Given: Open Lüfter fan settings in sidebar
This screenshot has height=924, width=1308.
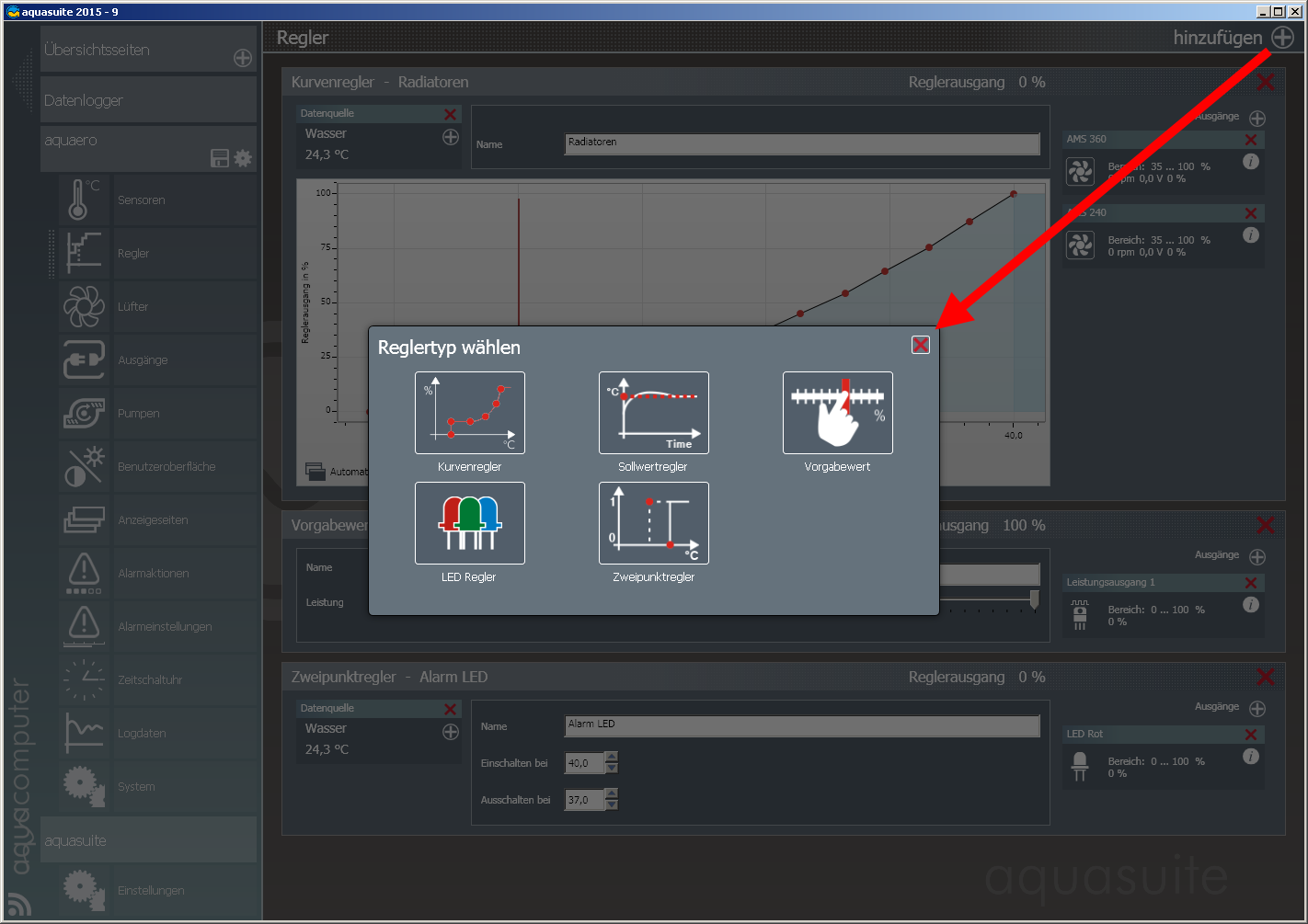Looking at the screenshot, I should point(133,307).
